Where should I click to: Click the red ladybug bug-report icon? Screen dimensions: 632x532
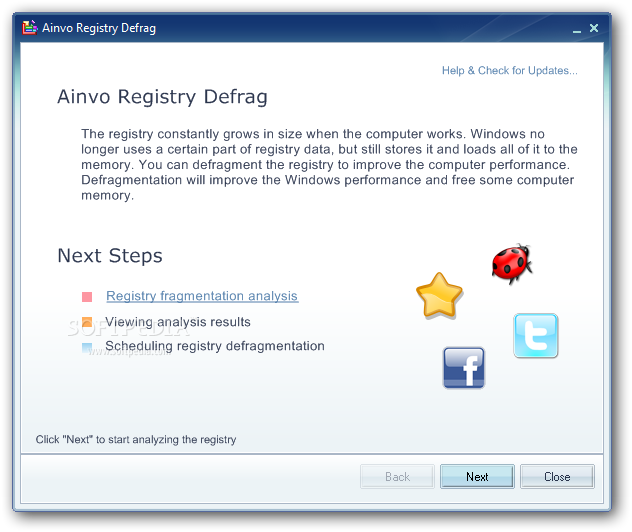pos(512,264)
